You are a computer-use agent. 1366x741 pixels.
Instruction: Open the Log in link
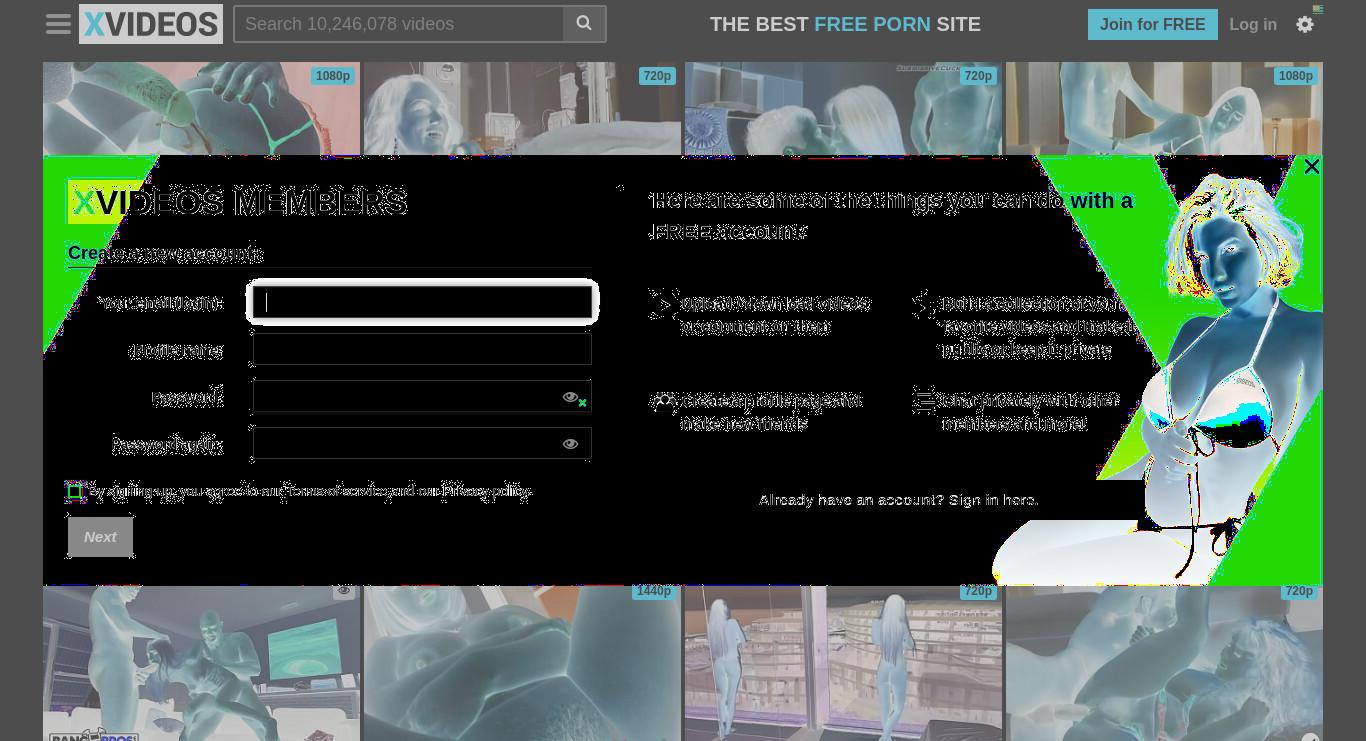pyautogui.click(x=1253, y=24)
